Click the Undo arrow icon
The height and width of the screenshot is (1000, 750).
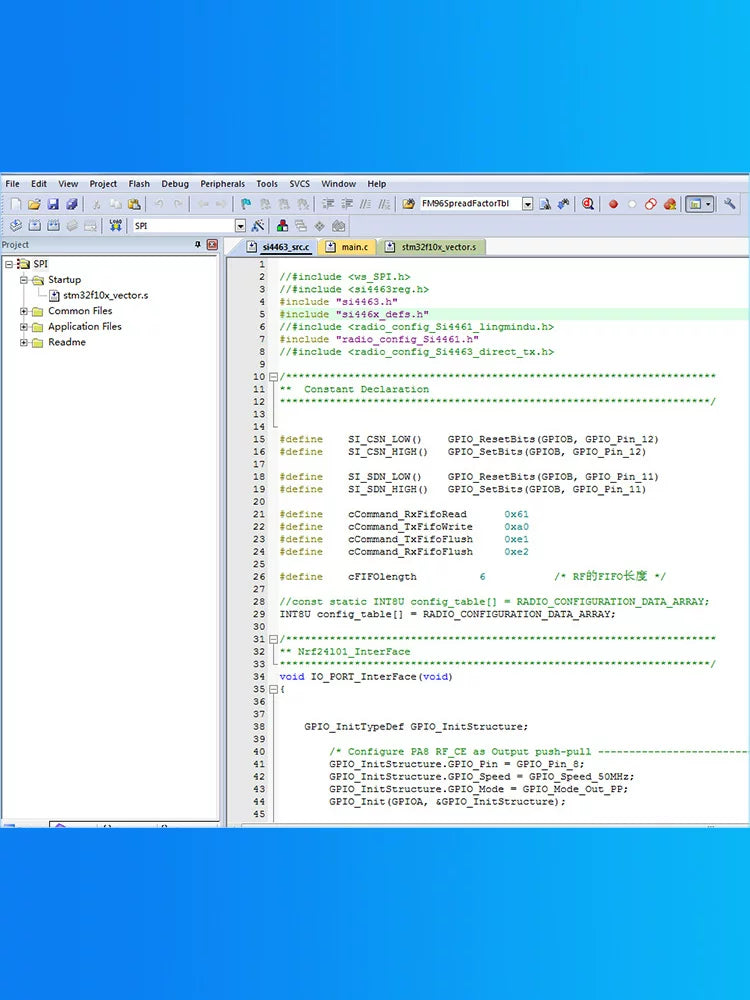158,204
